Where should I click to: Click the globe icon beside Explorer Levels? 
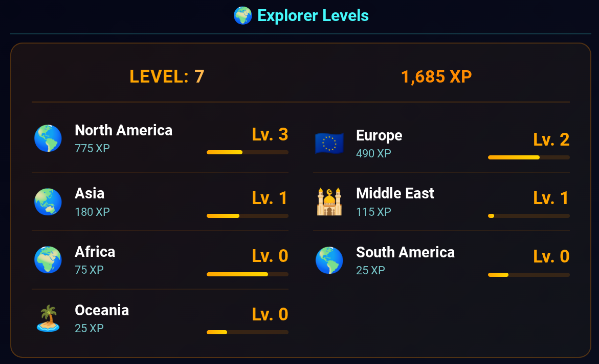click(x=243, y=16)
